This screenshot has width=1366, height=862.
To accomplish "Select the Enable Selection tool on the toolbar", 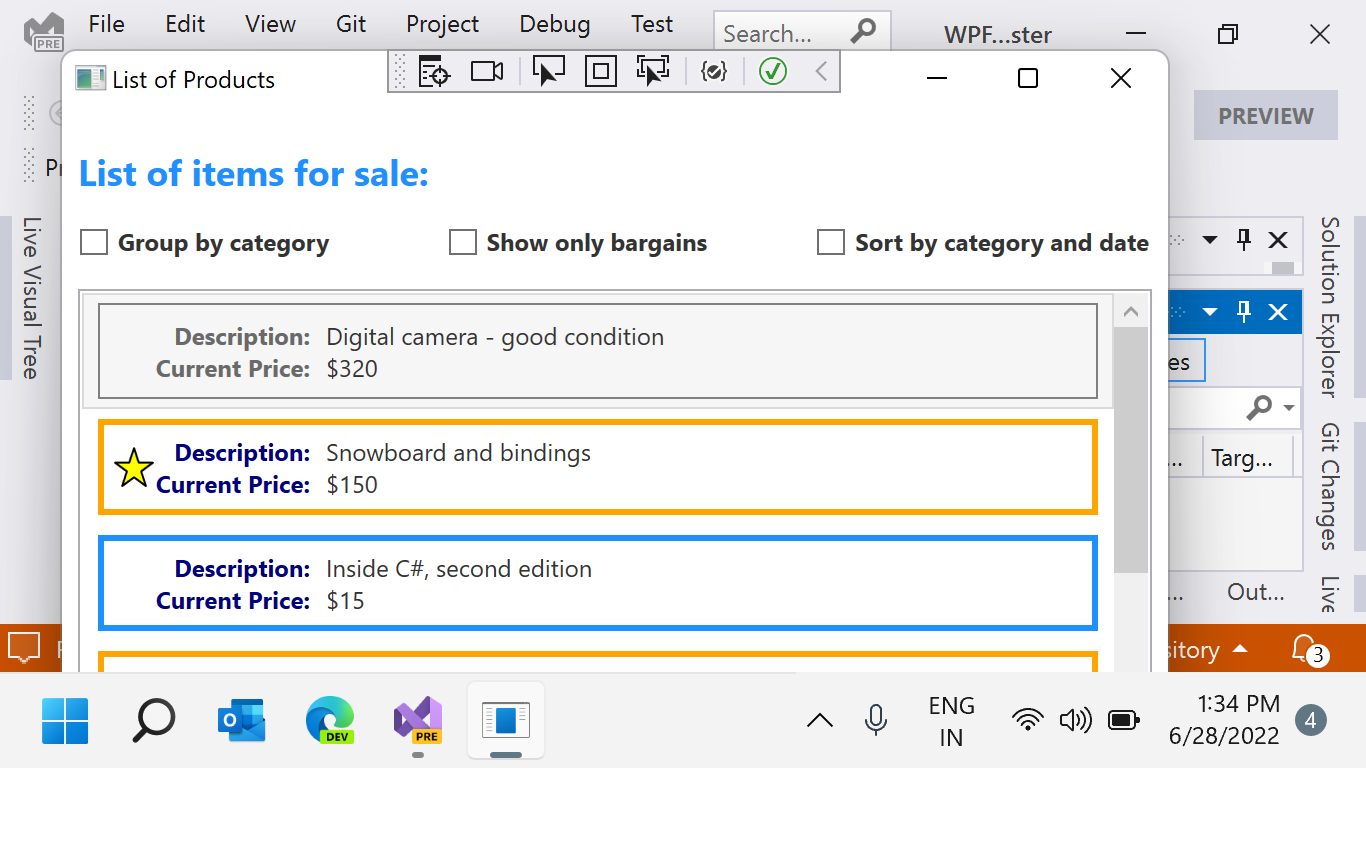I will point(549,71).
